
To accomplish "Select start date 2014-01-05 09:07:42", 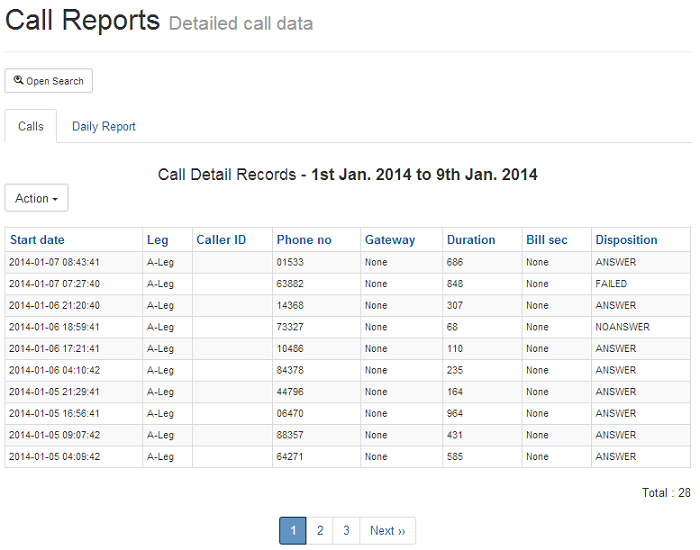I will tap(54, 435).
